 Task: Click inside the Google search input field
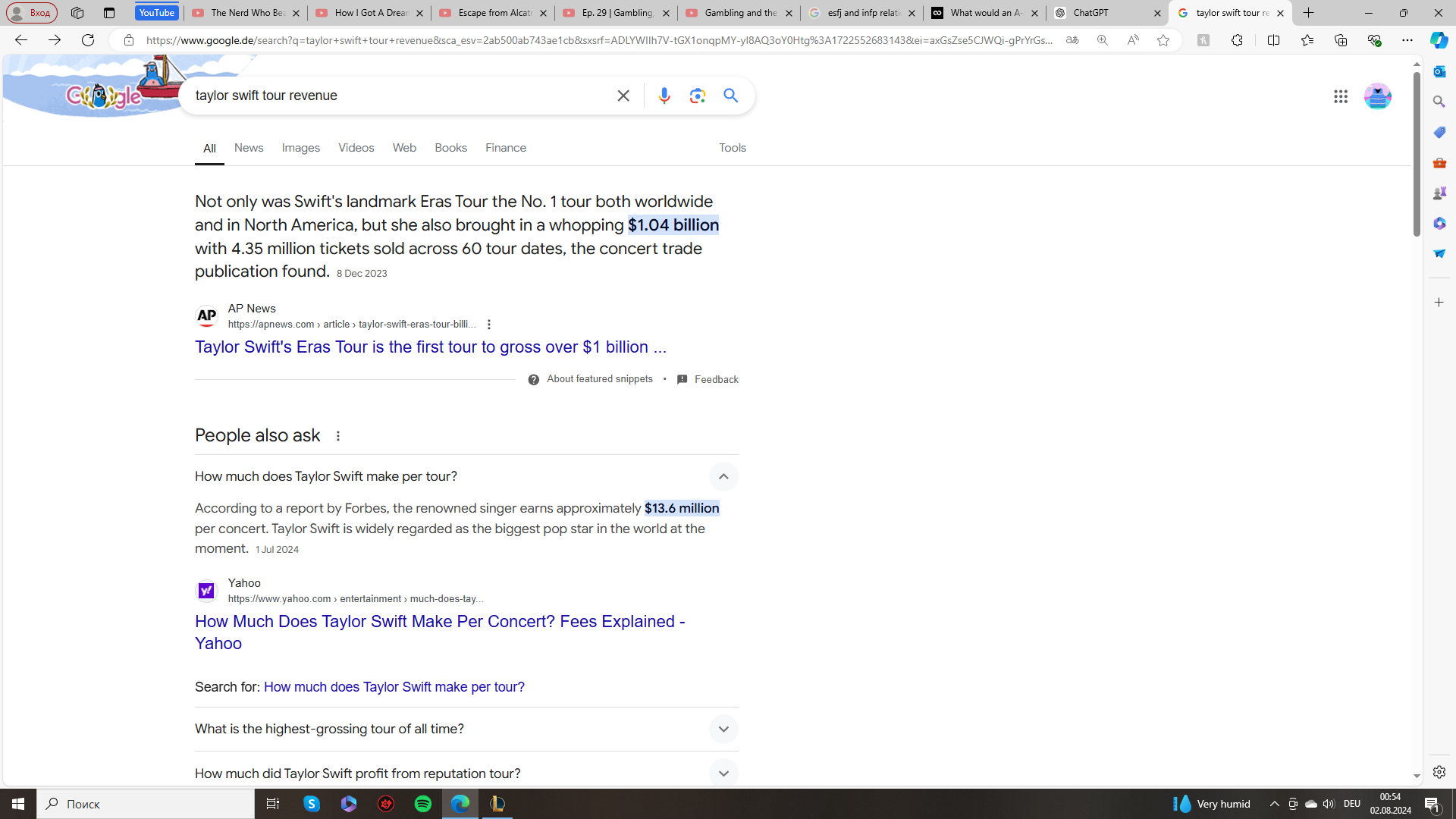(394, 96)
